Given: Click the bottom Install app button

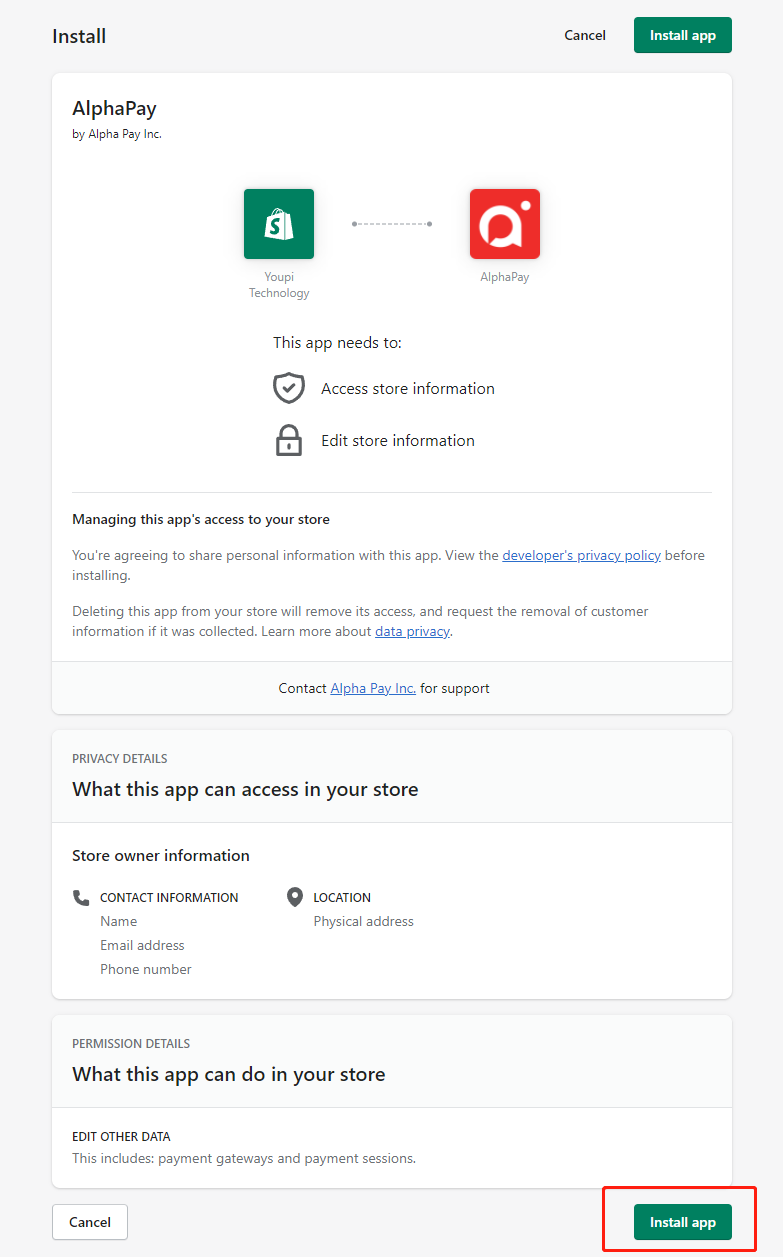Looking at the screenshot, I should click(683, 1222).
